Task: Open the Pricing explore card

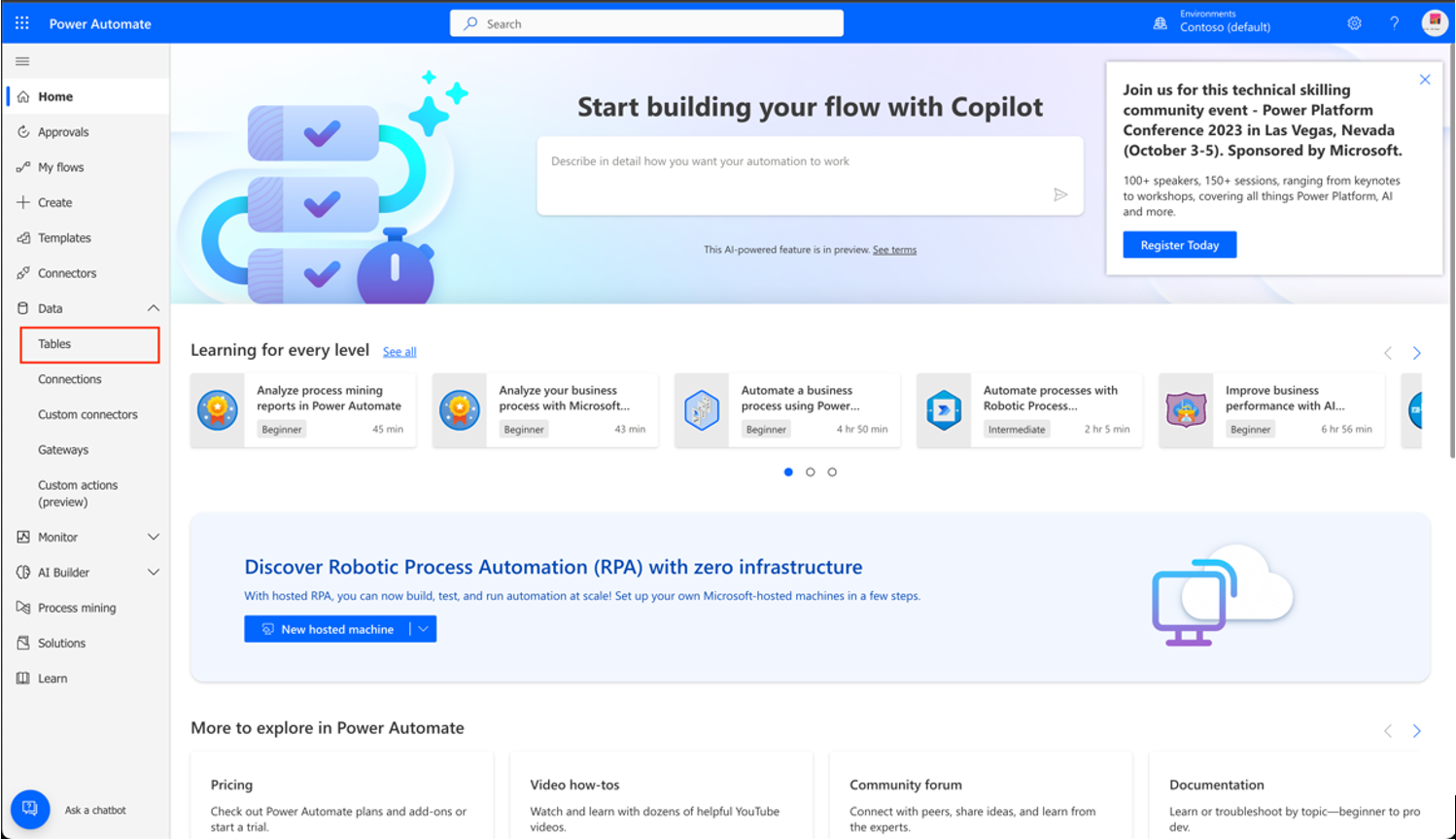Action: coord(342,796)
